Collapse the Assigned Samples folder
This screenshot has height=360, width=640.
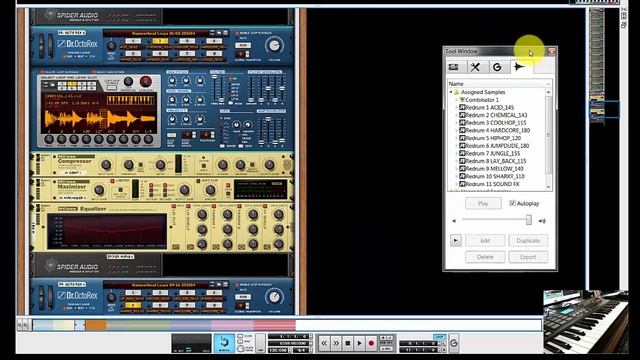point(451,92)
